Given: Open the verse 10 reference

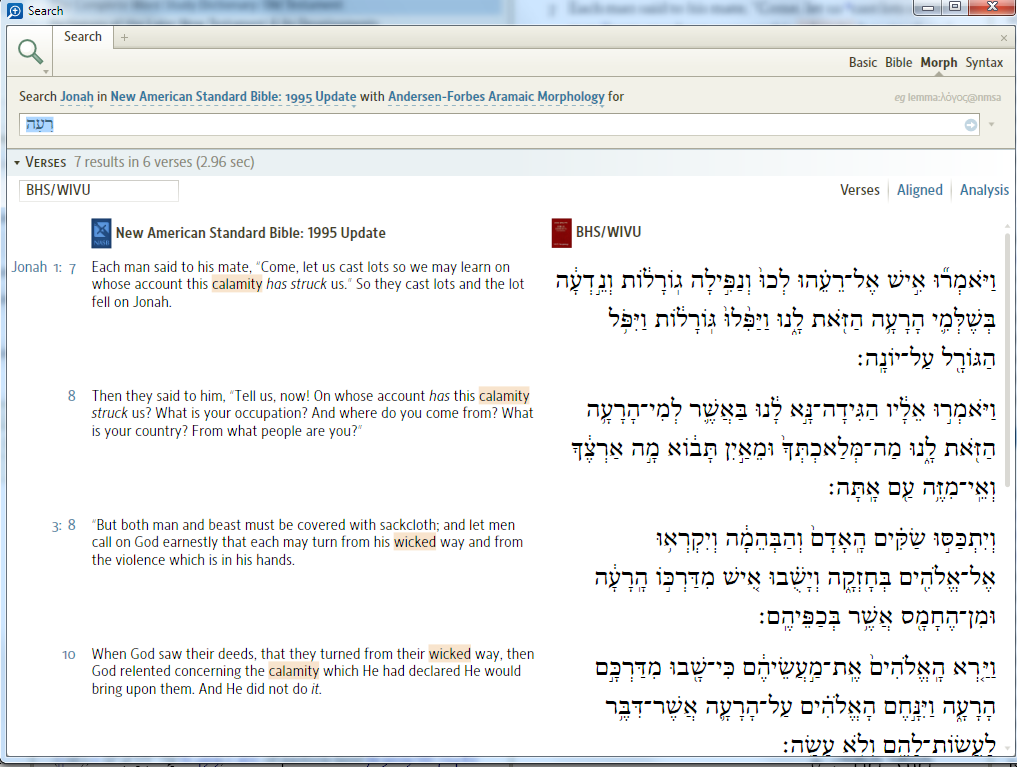Looking at the screenshot, I should [x=69, y=655].
